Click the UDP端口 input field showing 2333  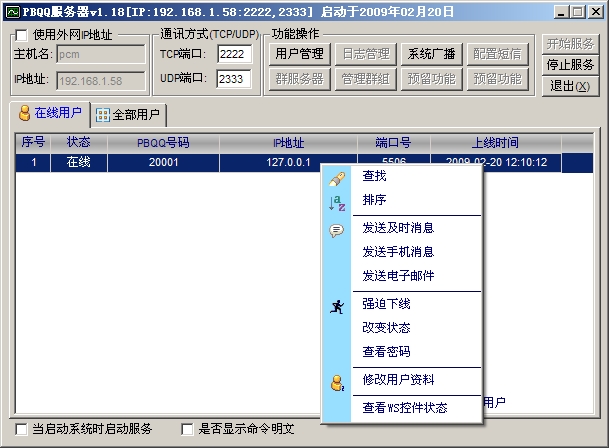[233, 79]
